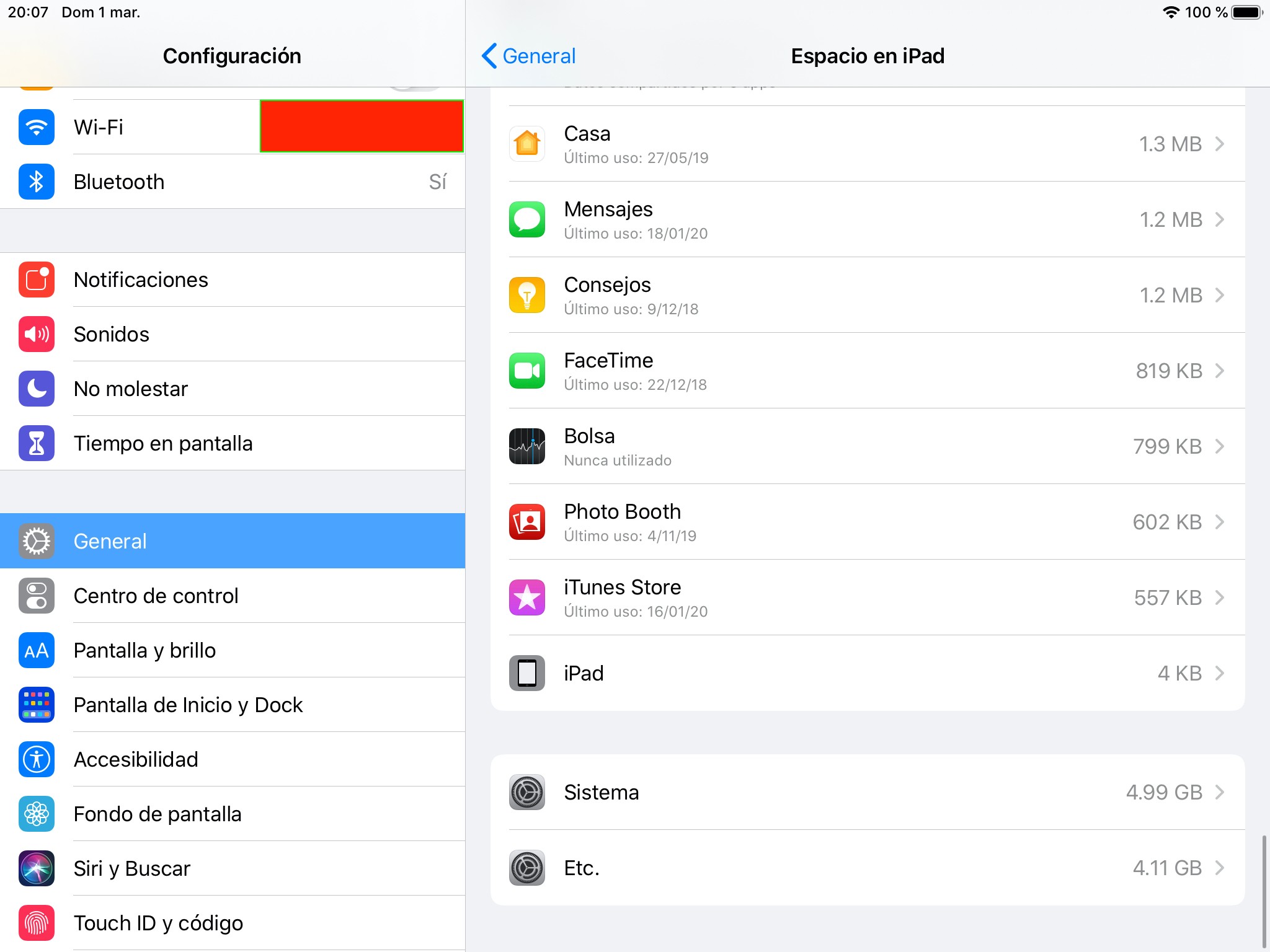Expand the iPad 4 KB row chevron

pos(1219,673)
